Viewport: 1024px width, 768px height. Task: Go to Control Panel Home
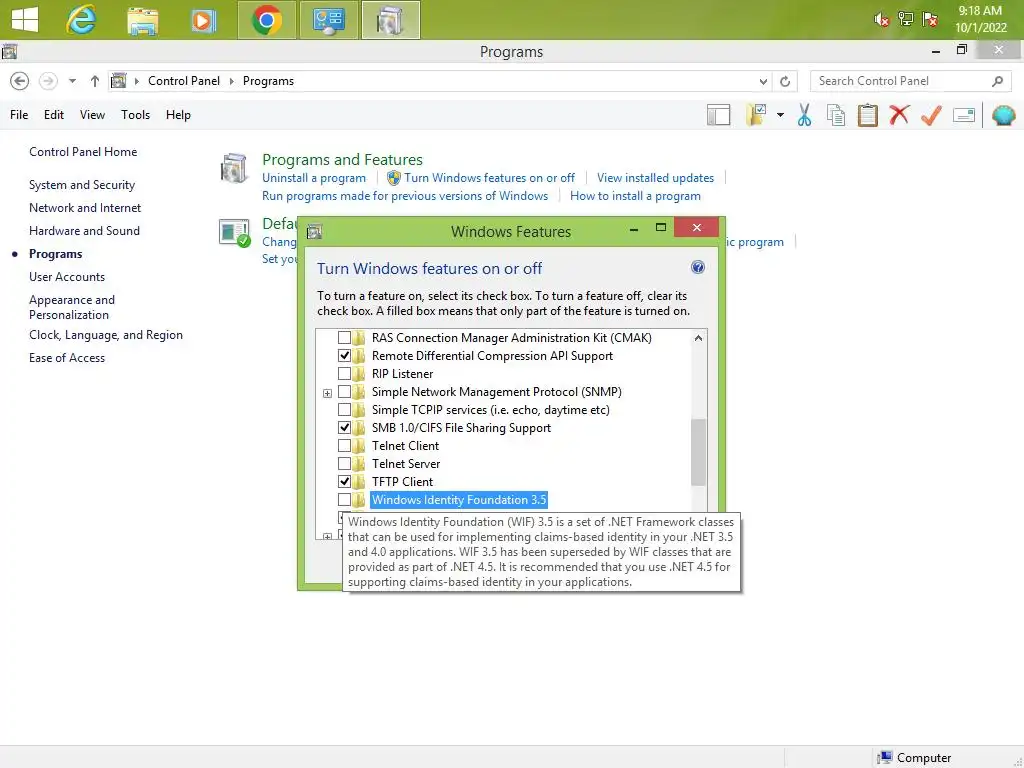point(83,152)
